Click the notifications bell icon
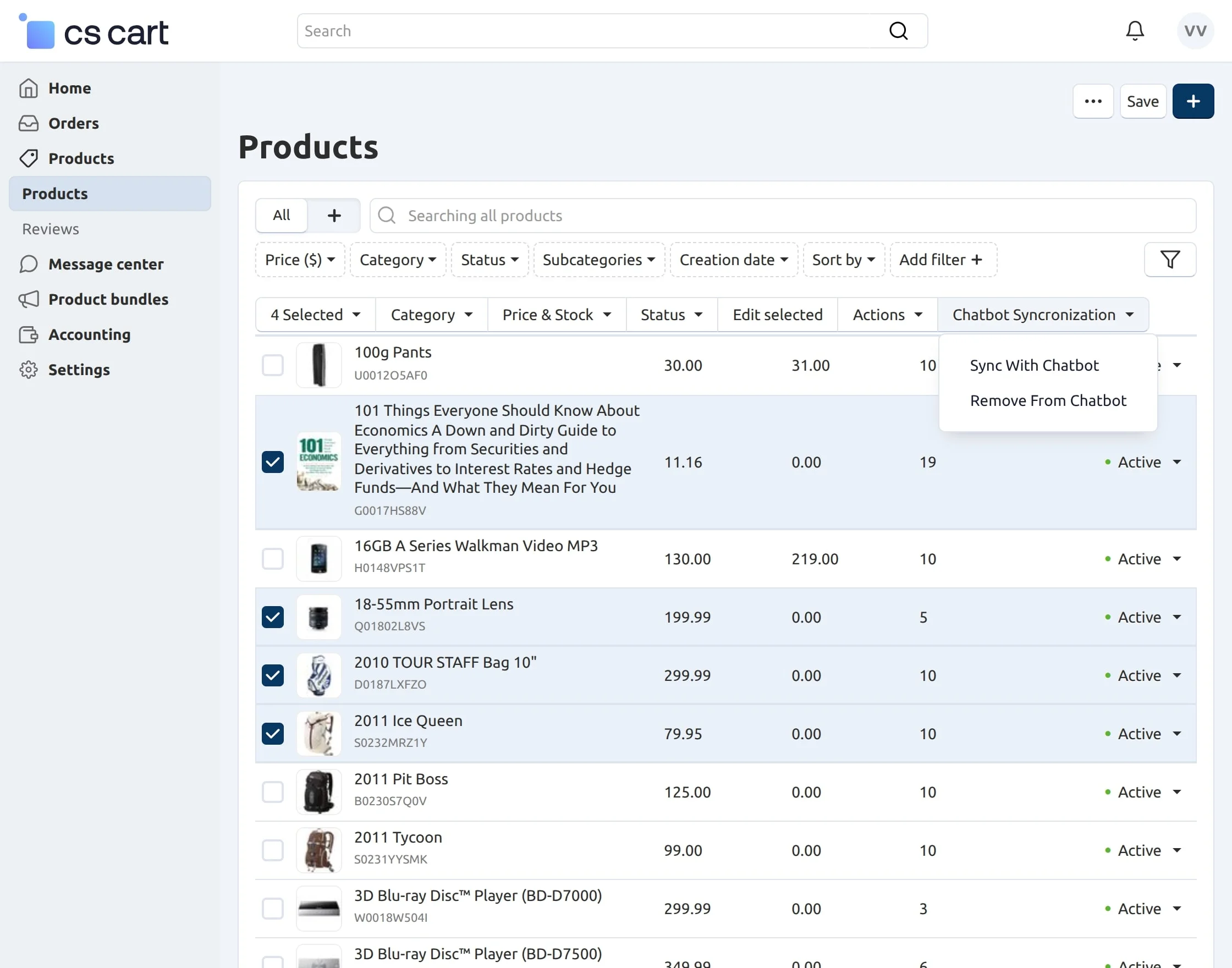This screenshot has width=1232, height=968. tap(1135, 31)
